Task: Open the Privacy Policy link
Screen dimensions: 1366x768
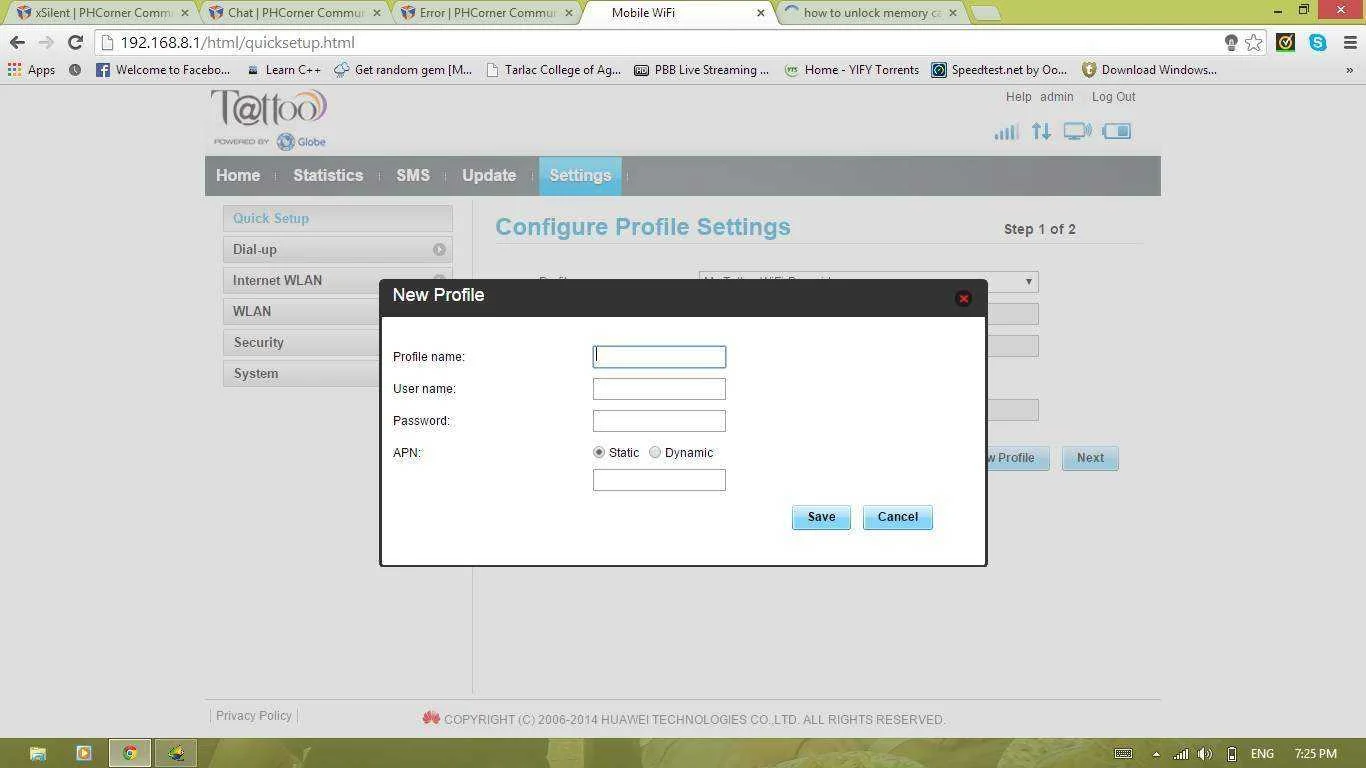Action: [x=254, y=716]
